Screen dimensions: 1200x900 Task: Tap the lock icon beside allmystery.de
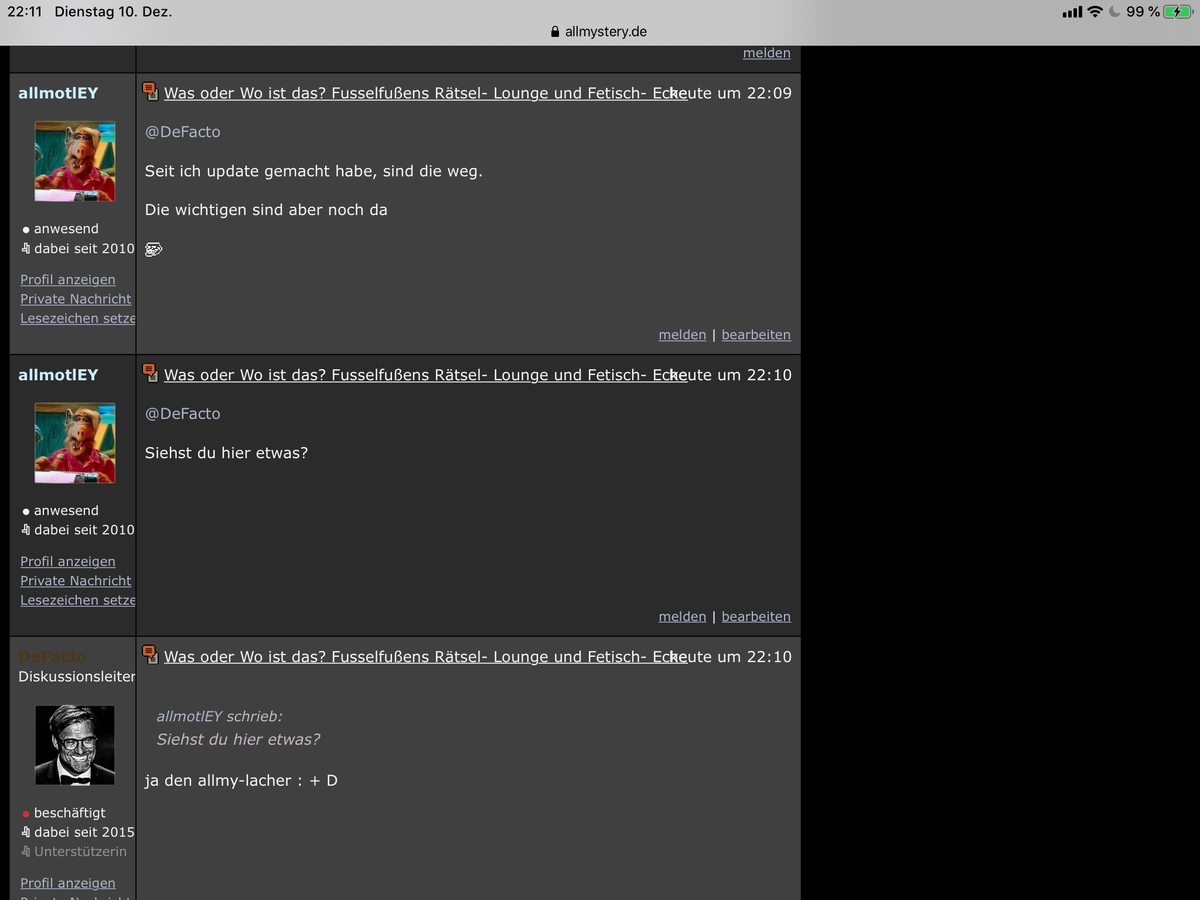click(x=556, y=32)
